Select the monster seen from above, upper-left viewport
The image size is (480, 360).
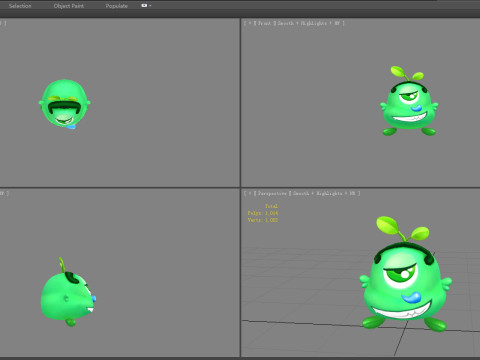point(64,104)
